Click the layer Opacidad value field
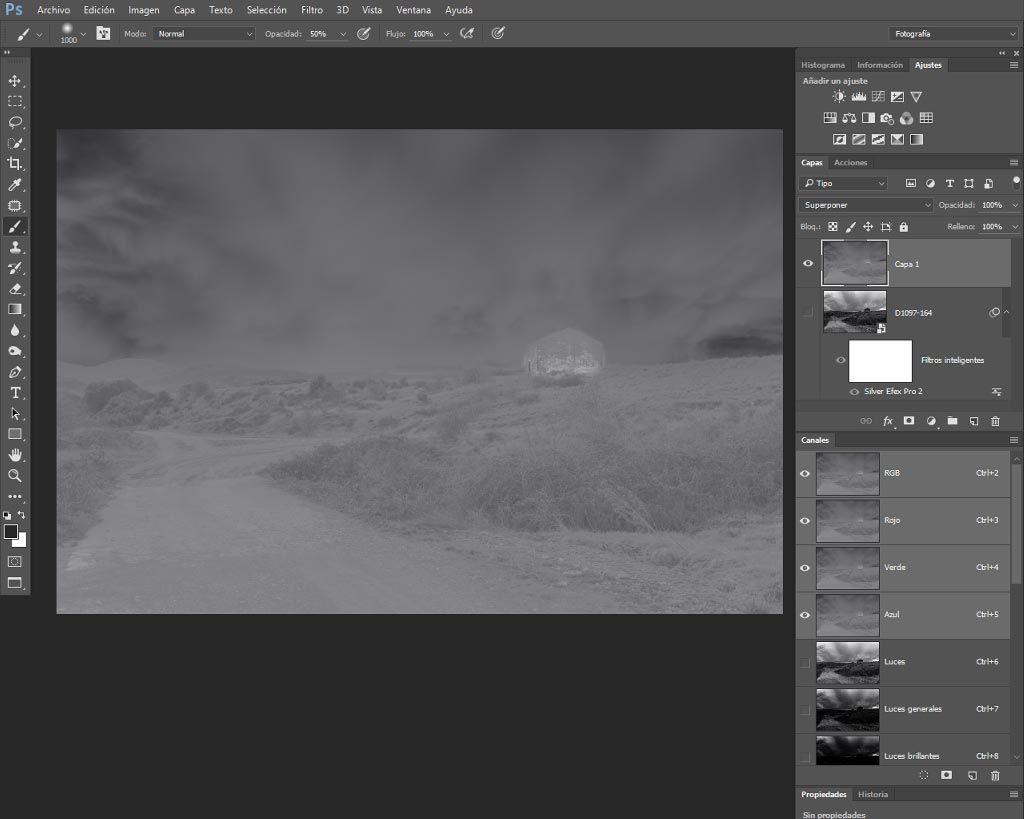Viewport: 1024px width, 819px height. click(x=993, y=205)
